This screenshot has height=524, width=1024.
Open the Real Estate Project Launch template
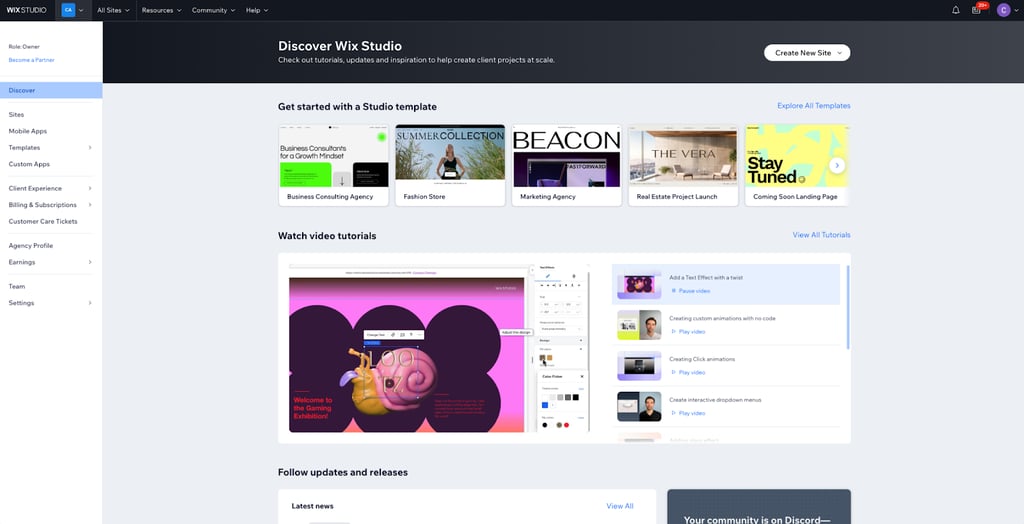point(683,165)
